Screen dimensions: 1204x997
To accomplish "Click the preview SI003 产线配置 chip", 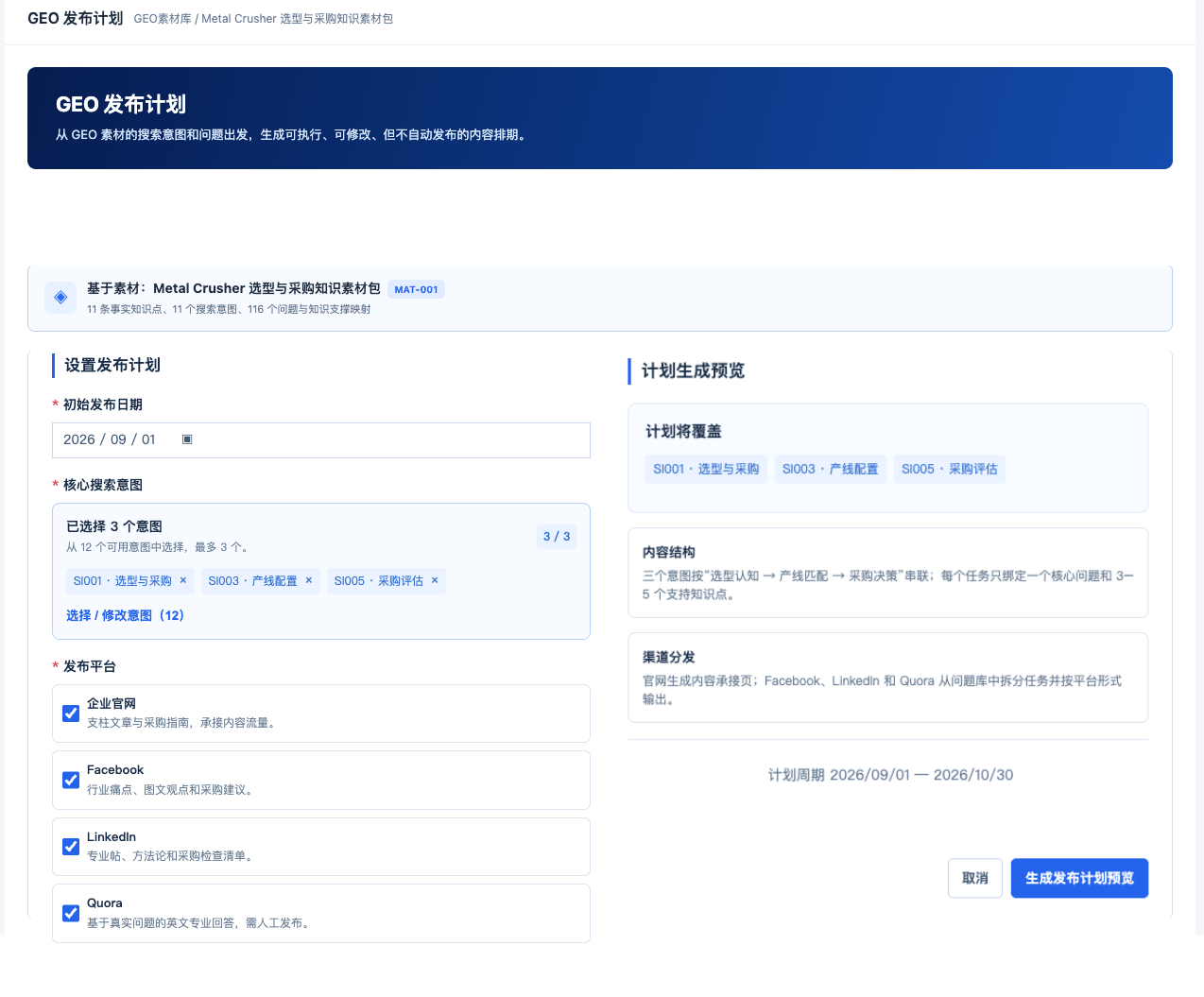I will 831,469.
